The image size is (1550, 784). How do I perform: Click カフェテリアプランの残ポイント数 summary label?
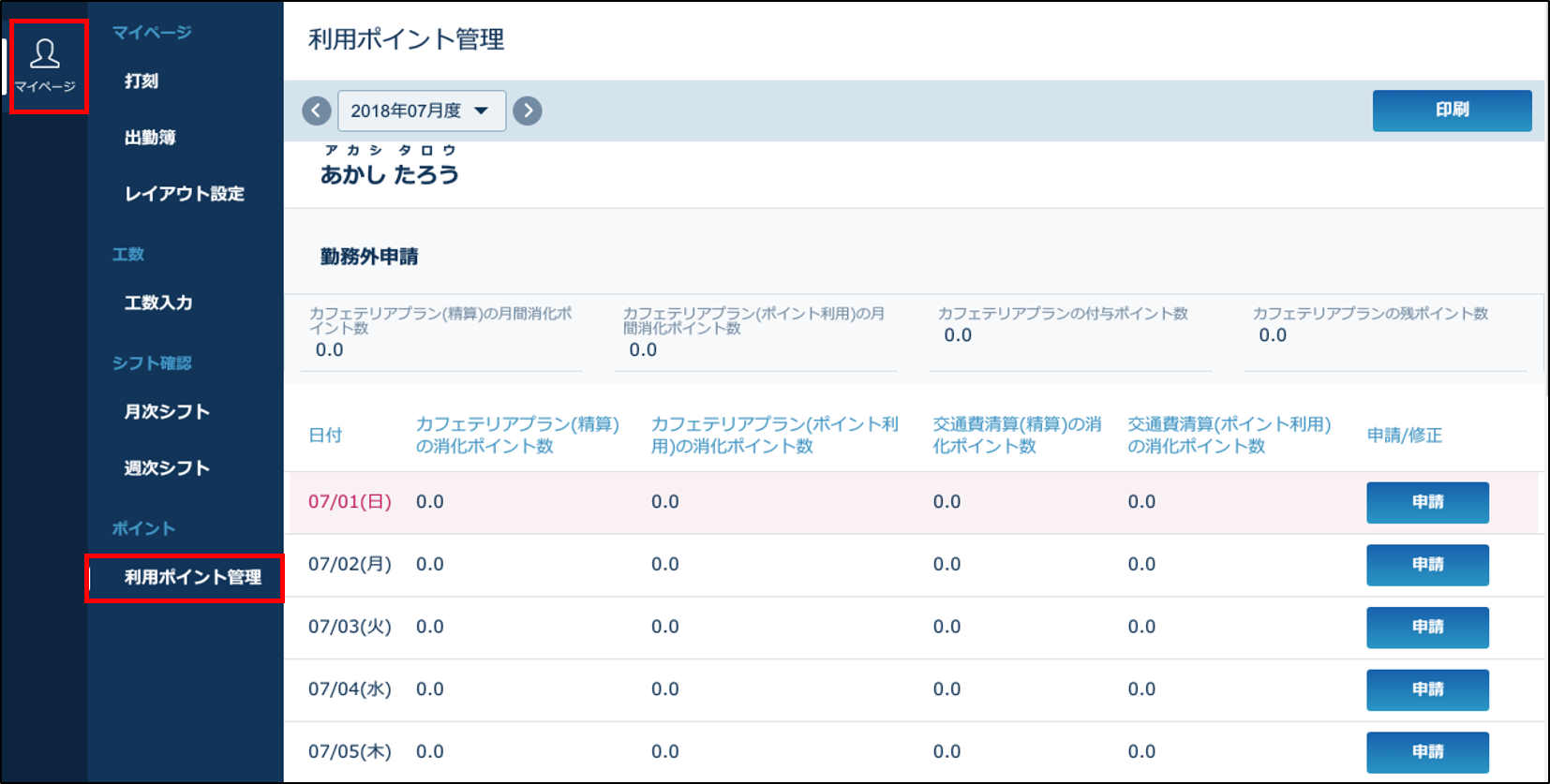tap(1370, 314)
